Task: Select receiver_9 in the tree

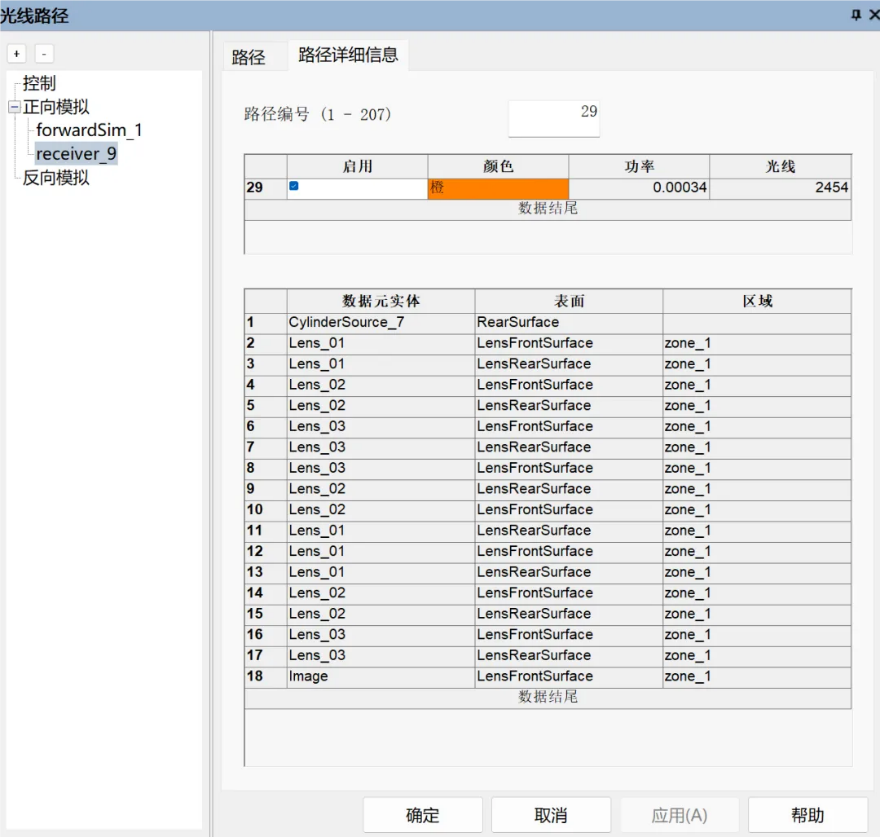Action: (76, 154)
